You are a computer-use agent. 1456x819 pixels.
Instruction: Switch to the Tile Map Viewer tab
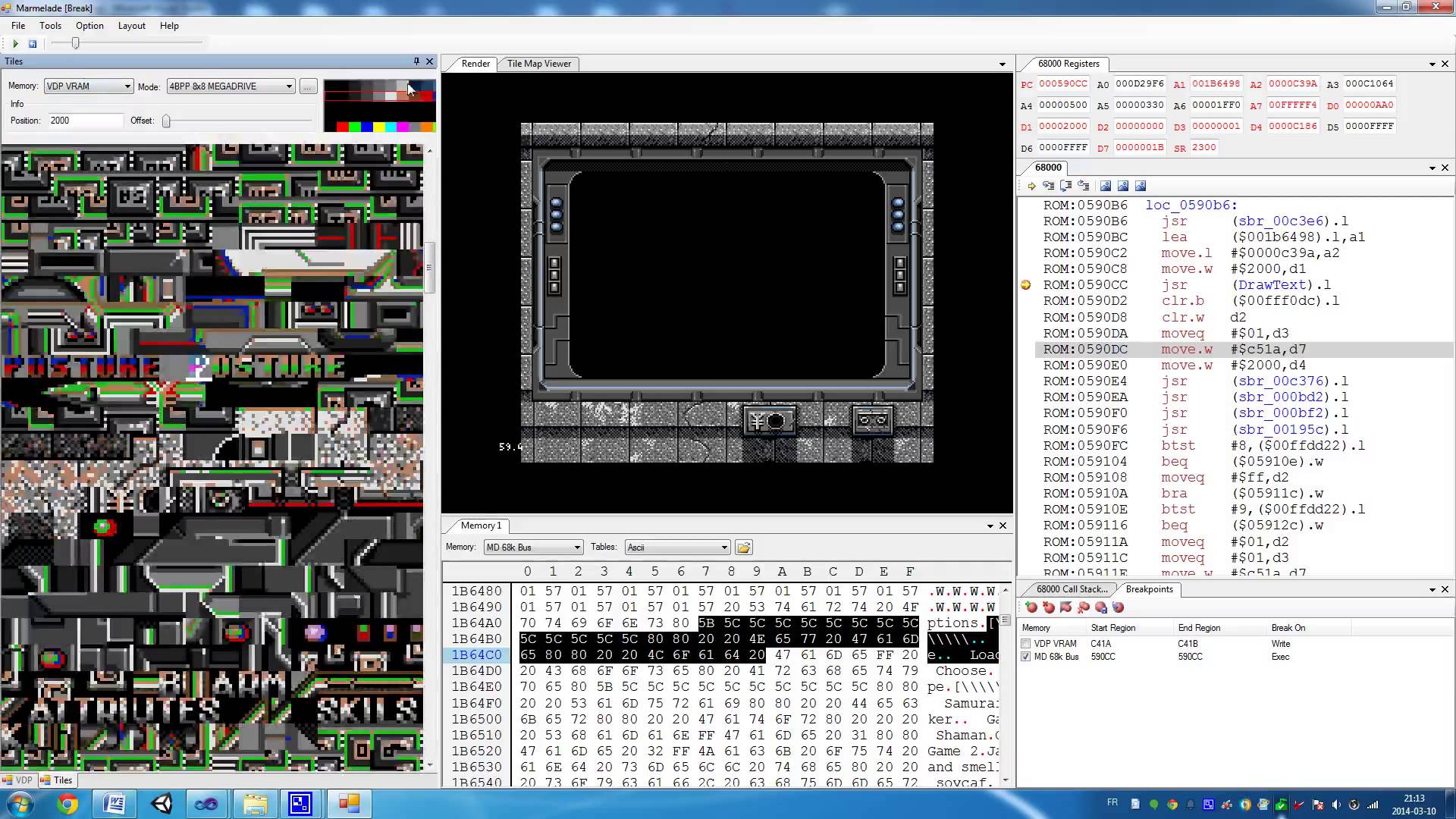click(538, 64)
